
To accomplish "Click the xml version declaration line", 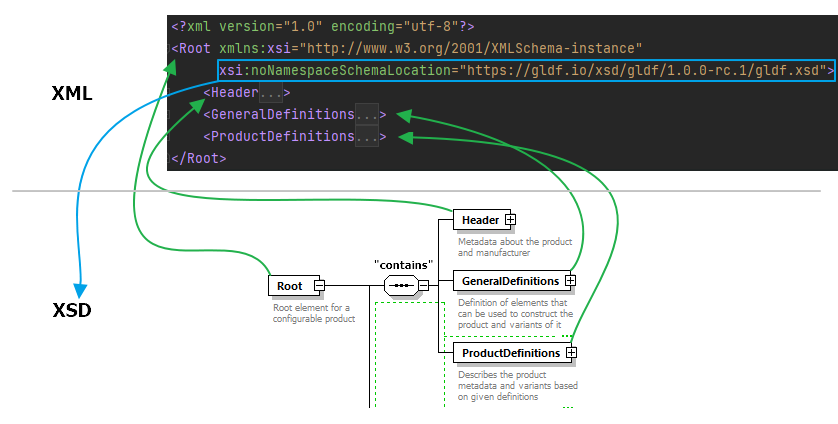I will [323, 26].
